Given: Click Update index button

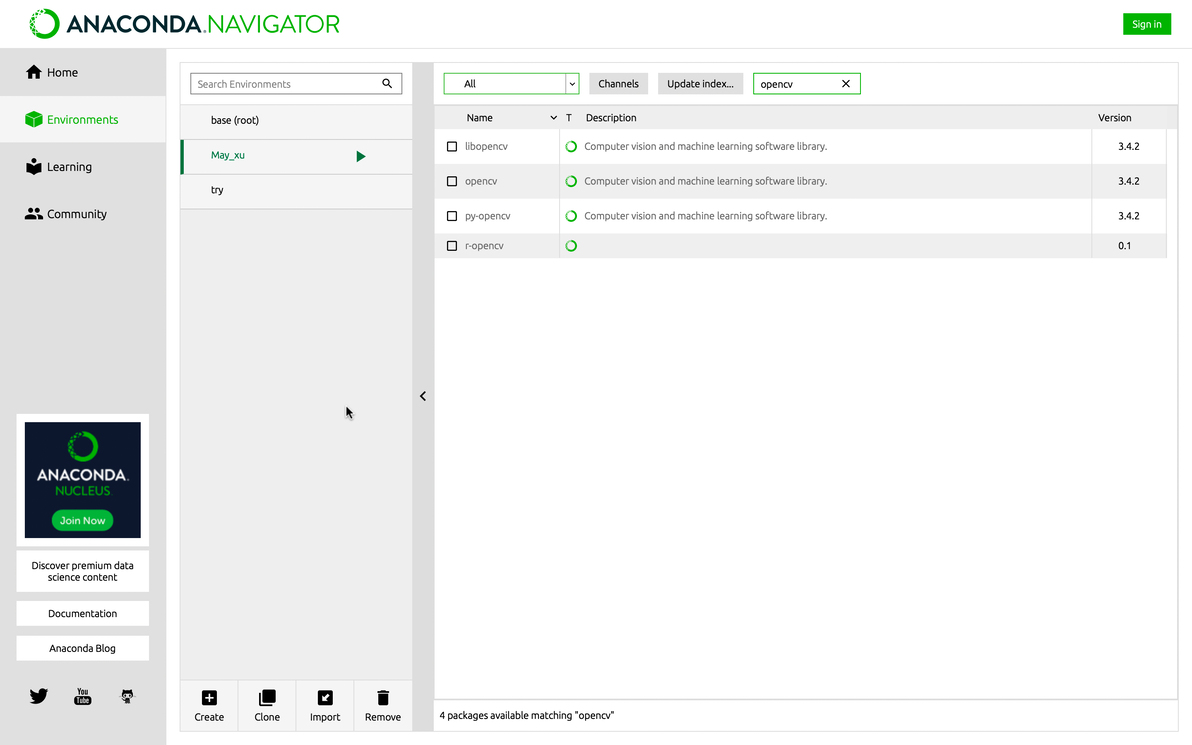Looking at the screenshot, I should coord(700,84).
